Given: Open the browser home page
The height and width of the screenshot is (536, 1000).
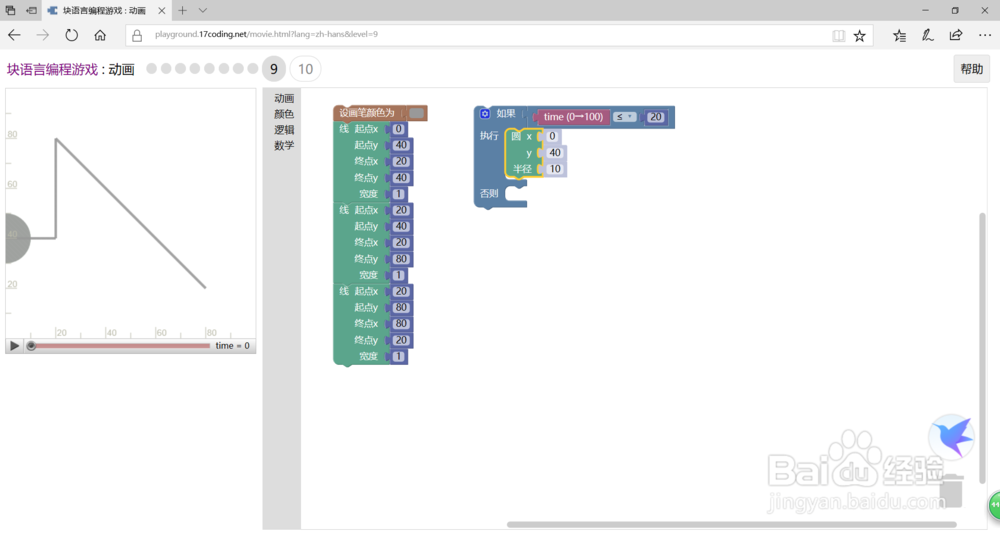Looking at the screenshot, I should pos(100,35).
